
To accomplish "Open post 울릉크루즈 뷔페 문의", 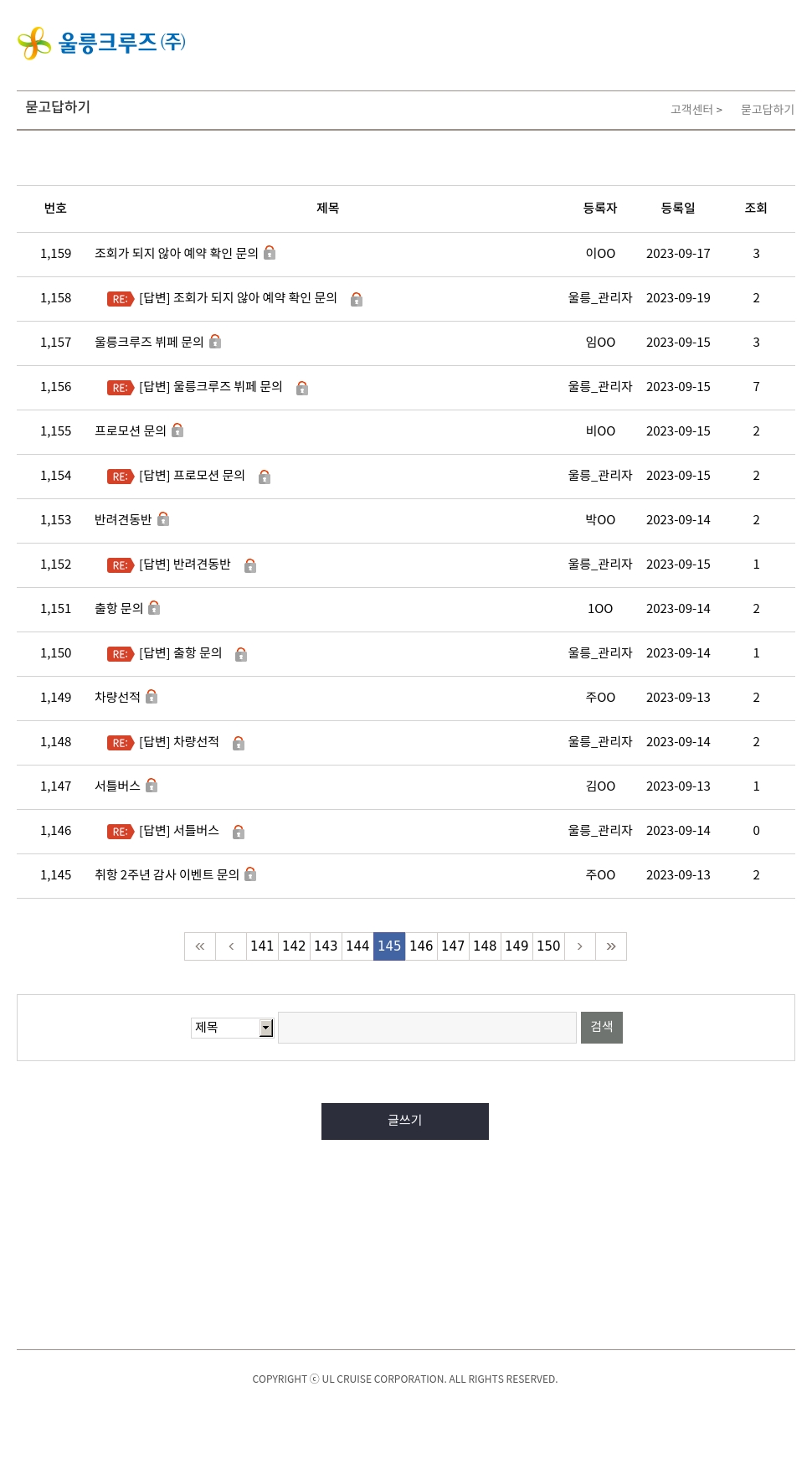I will (x=149, y=342).
